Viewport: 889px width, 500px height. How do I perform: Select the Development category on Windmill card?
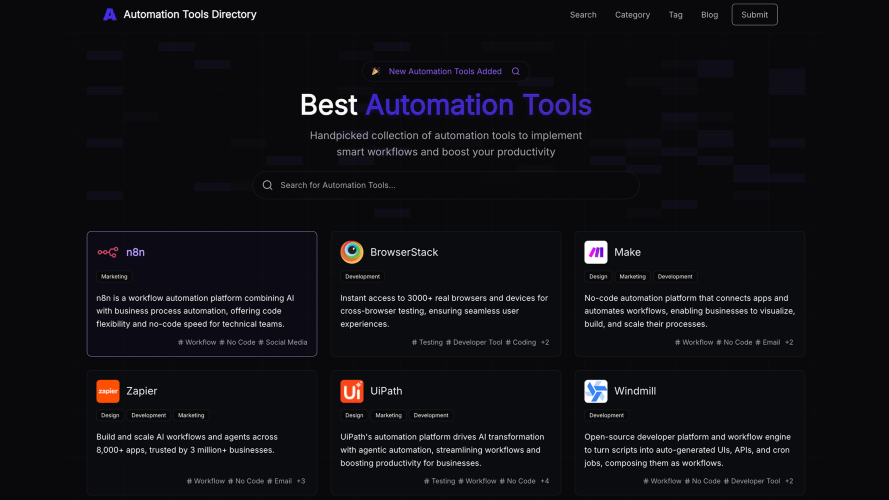click(x=606, y=416)
